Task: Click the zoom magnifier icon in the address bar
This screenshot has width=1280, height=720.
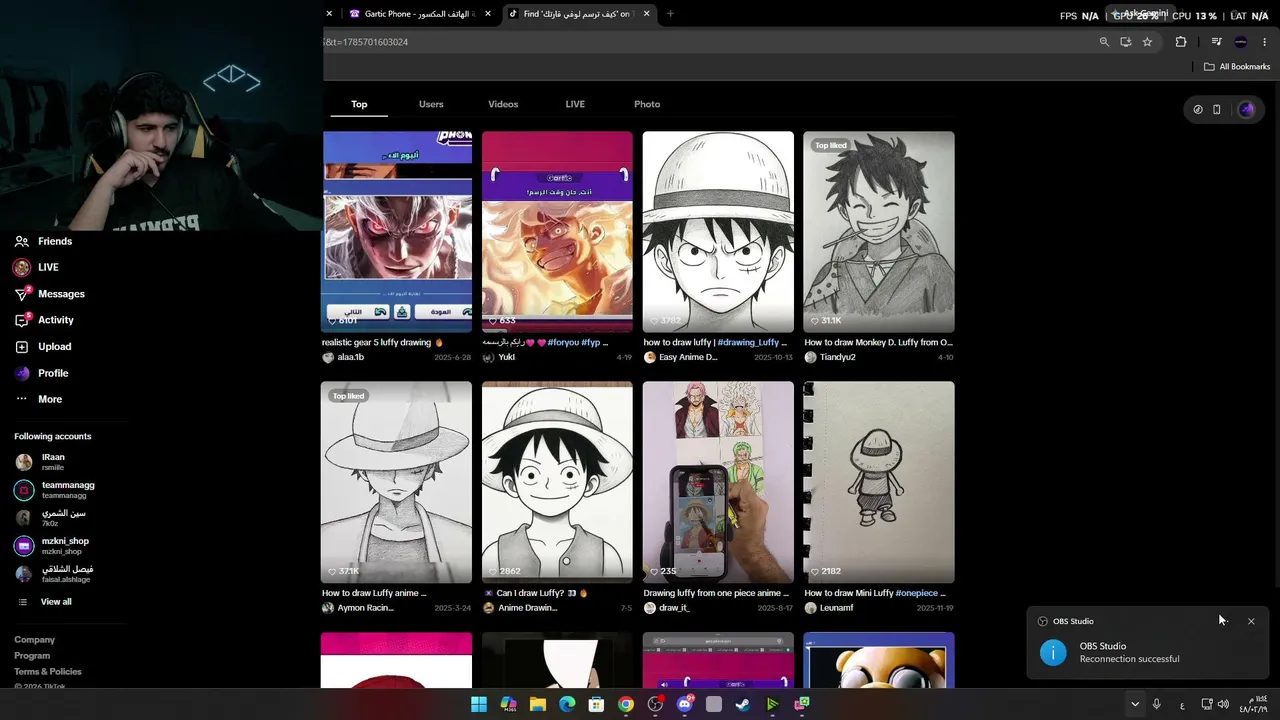Action: coord(1104,42)
